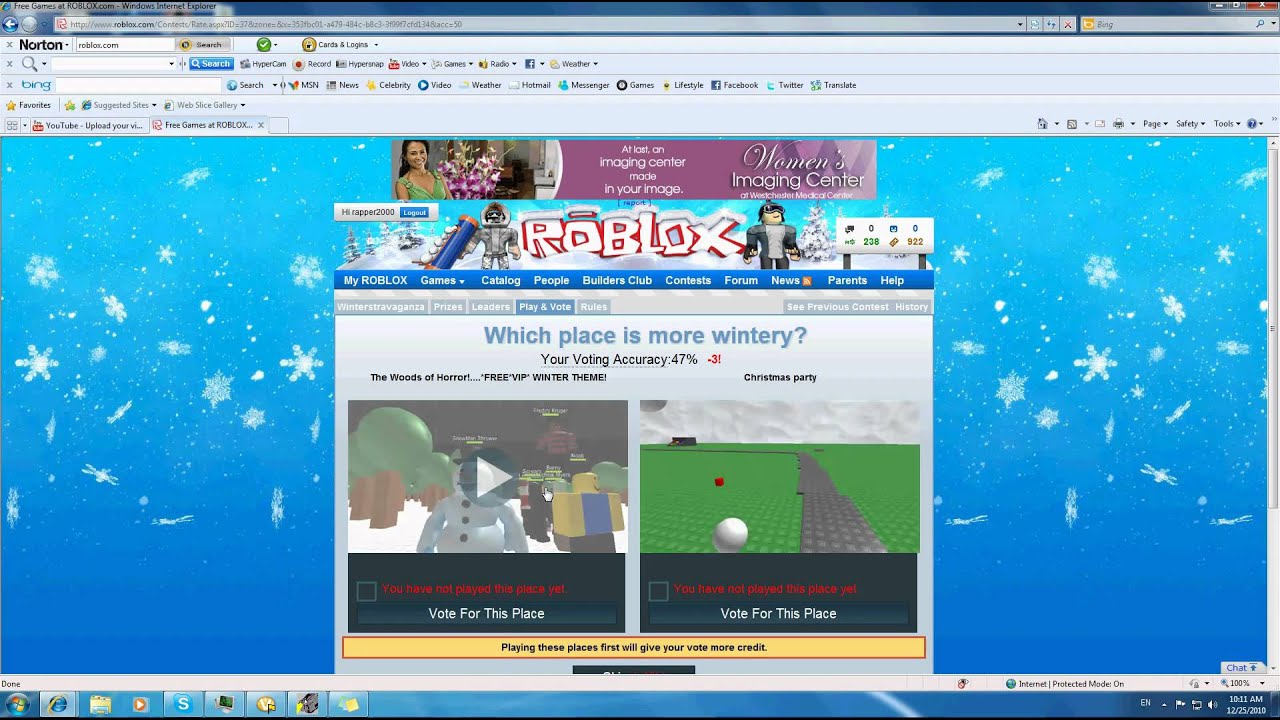
Task: Click the Norton Search button
Action: pyautogui.click(x=202, y=45)
